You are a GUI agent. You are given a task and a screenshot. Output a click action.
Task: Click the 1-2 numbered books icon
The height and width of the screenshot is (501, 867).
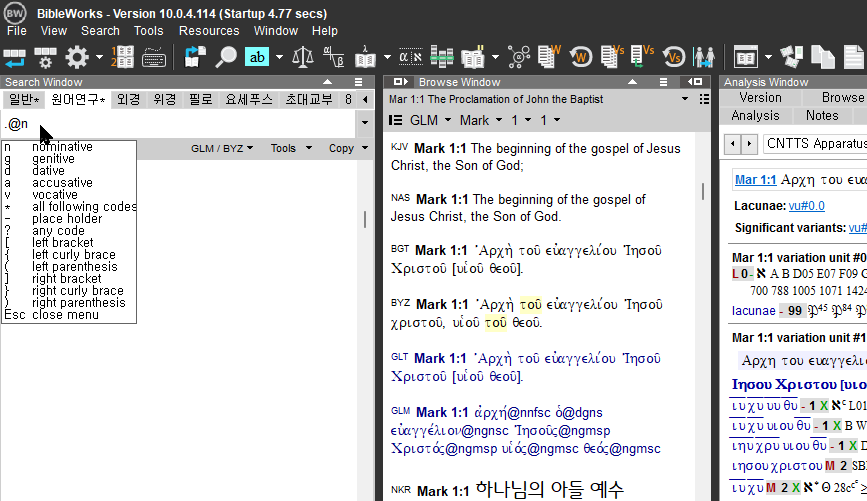click(x=122, y=56)
